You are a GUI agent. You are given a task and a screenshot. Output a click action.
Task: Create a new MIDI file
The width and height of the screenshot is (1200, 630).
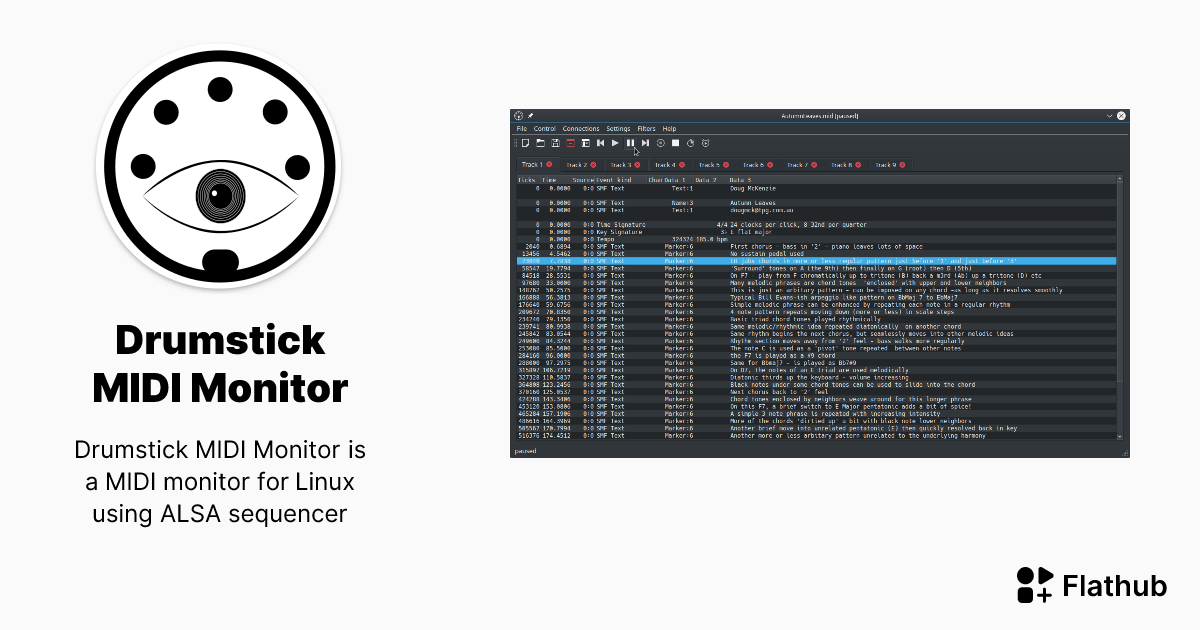[x=525, y=143]
